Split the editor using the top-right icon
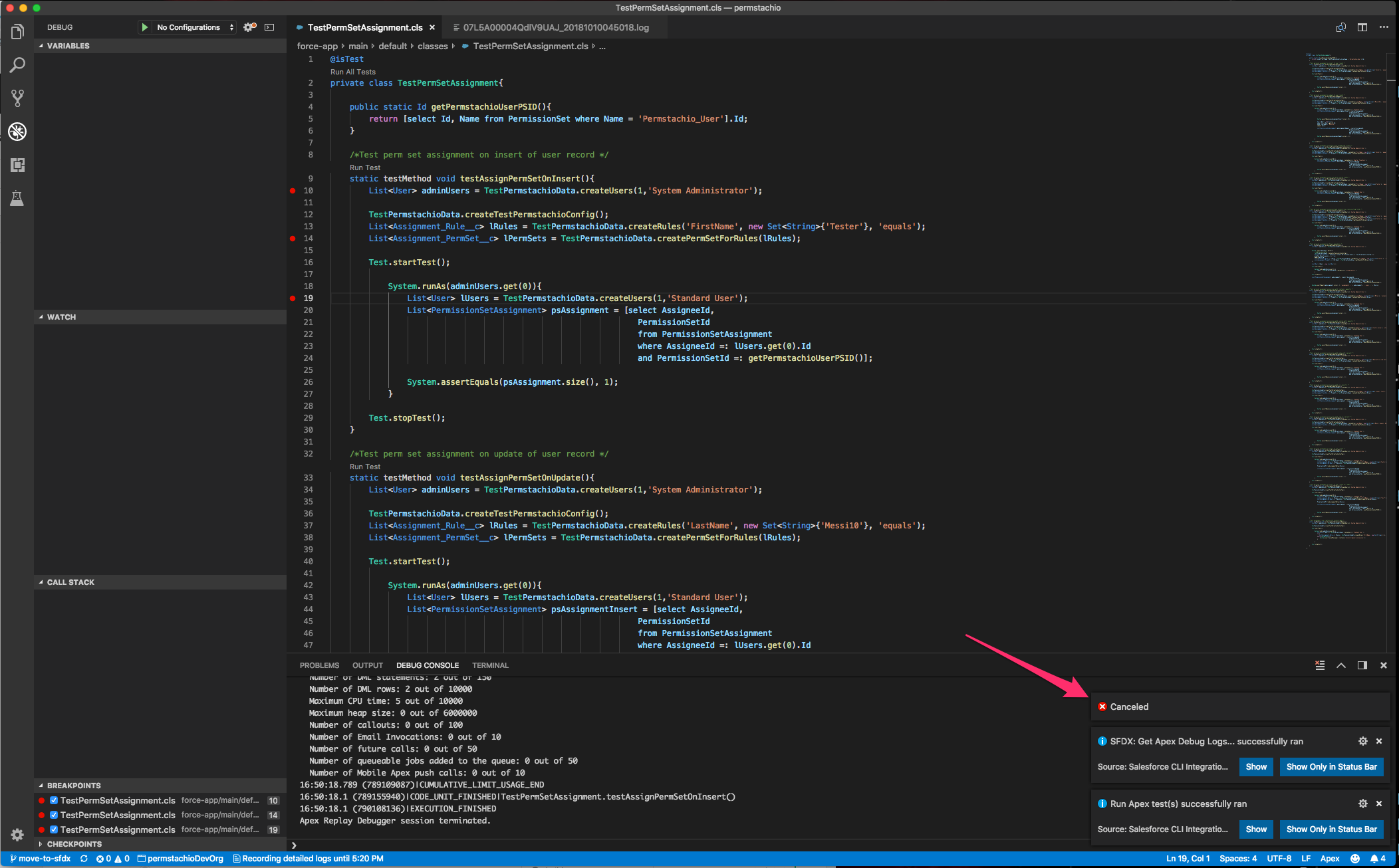 (x=1362, y=27)
